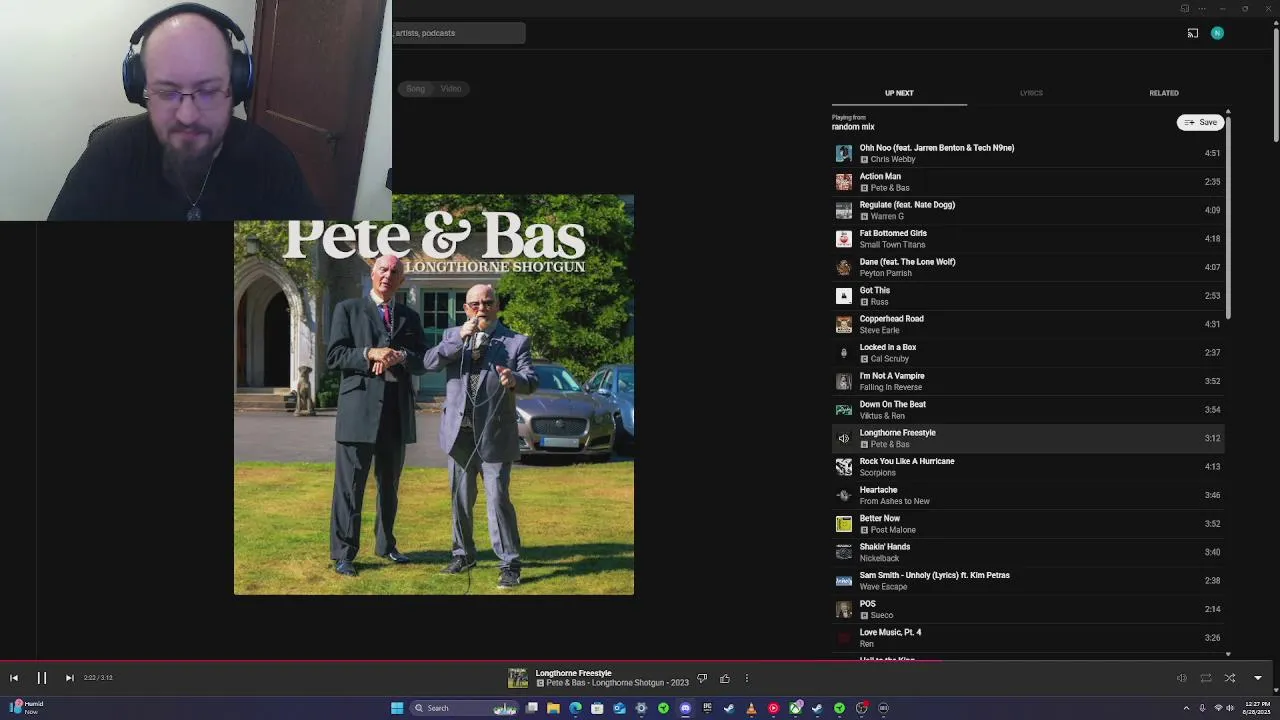Switch to Video mode

coord(451,89)
